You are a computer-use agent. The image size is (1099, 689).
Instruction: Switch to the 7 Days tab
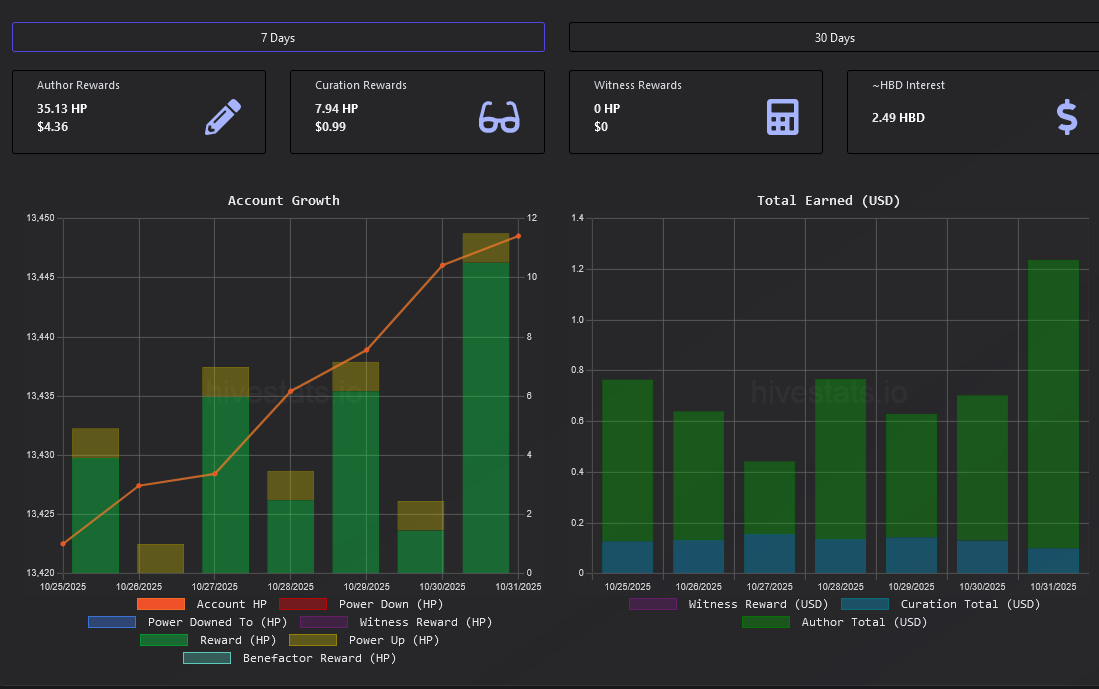tap(278, 38)
